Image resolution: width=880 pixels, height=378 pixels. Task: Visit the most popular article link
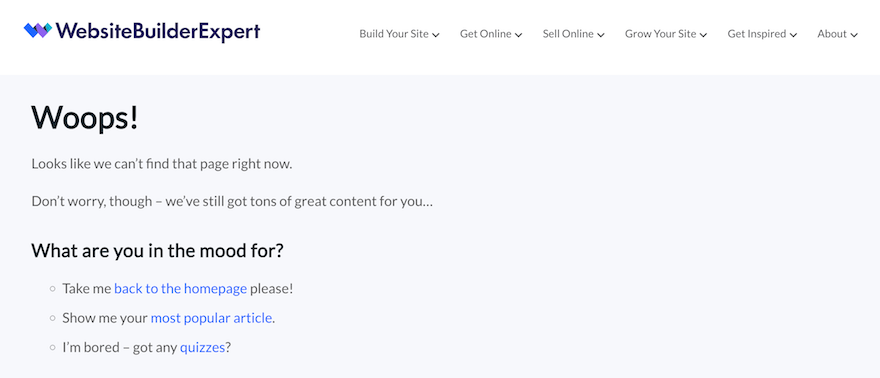(x=212, y=318)
